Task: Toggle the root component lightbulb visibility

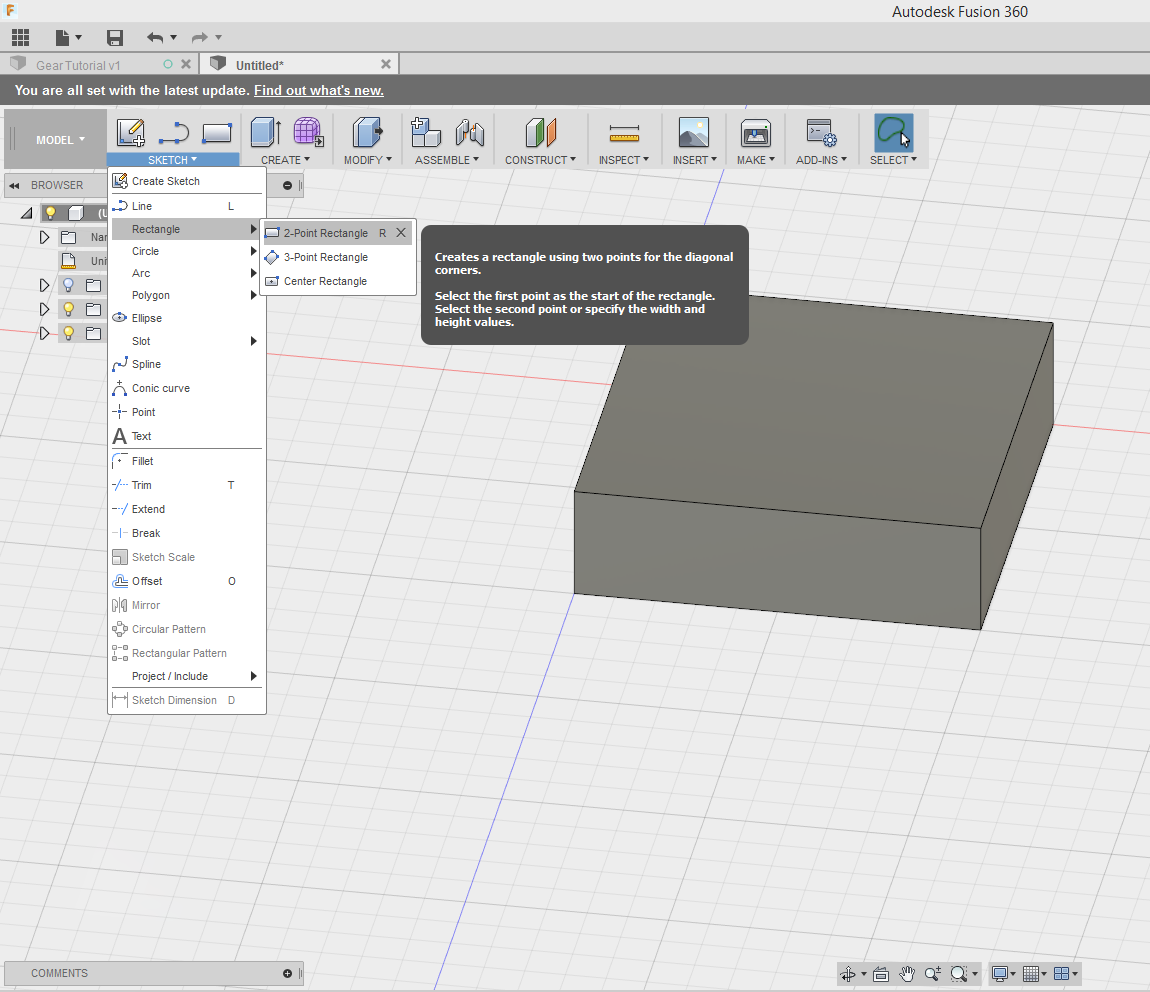Action: coord(50,213)
